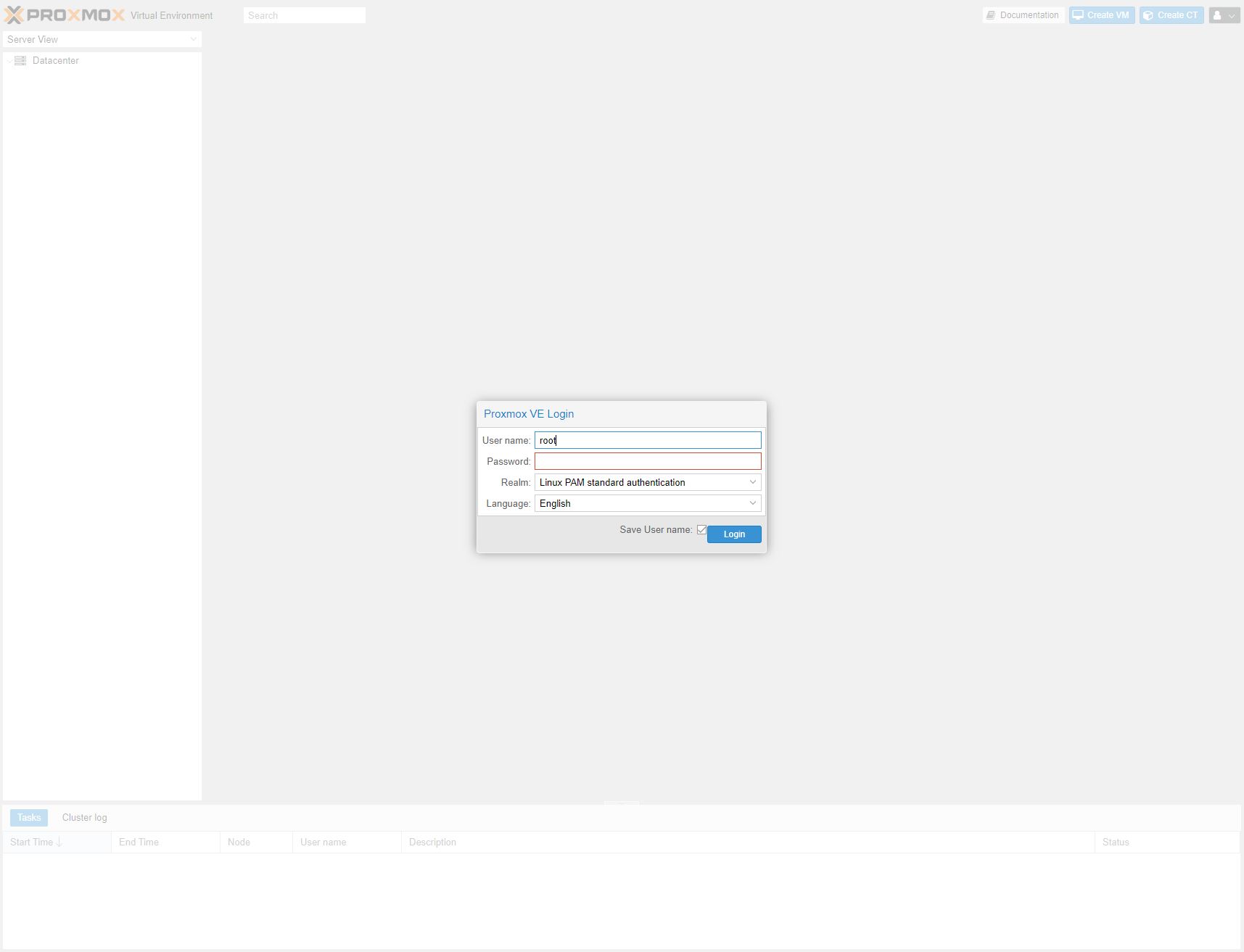
Task: Focus the User name field
Action: (x=648, y=440)
